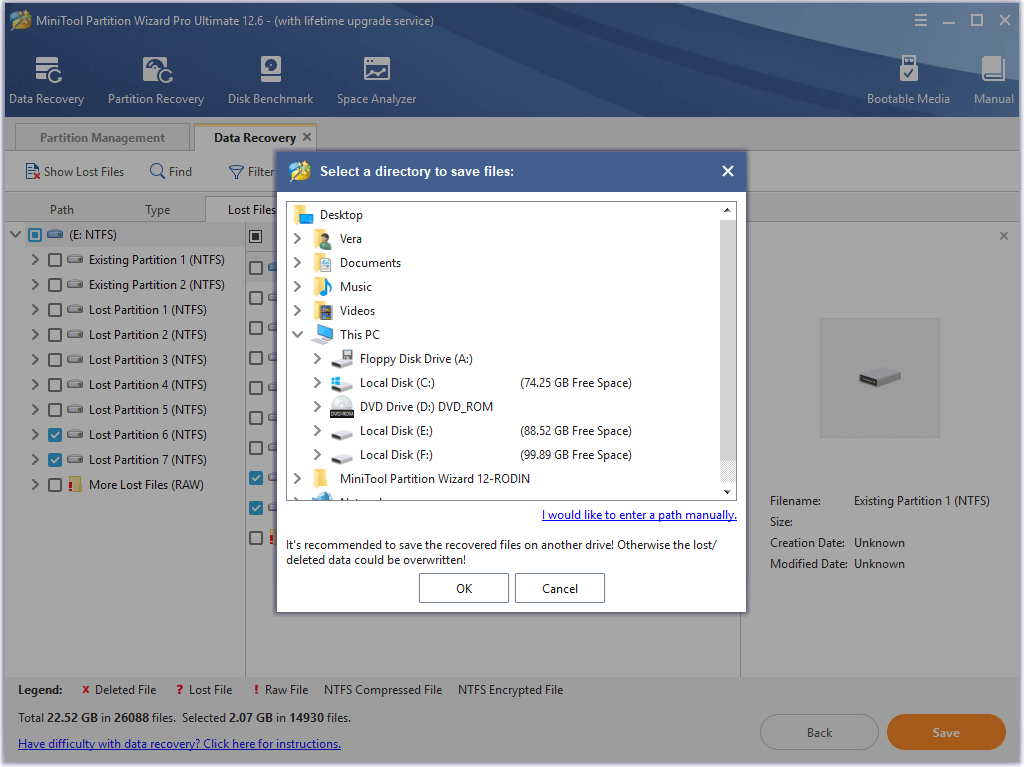This screenshot has width=1025, height=767.
Task: Expand More Lost Files (RAW) node
Action: click(35, 485)
